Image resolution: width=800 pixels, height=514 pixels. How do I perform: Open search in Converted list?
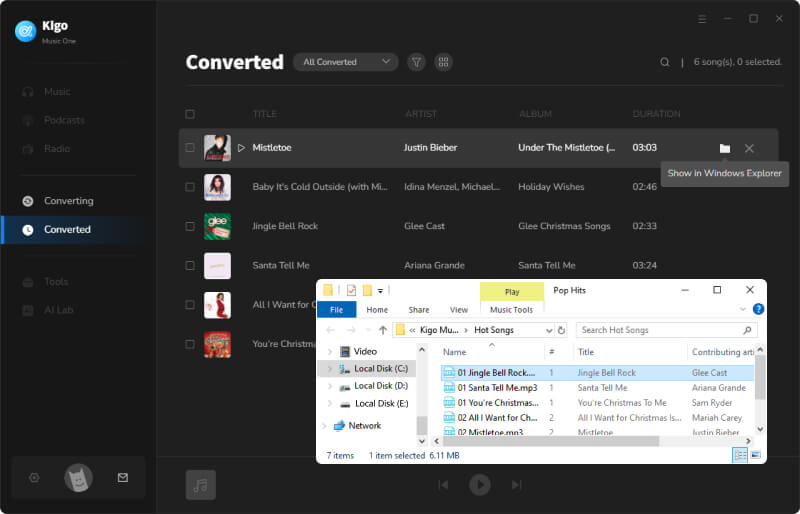click(x=665, y=62)
